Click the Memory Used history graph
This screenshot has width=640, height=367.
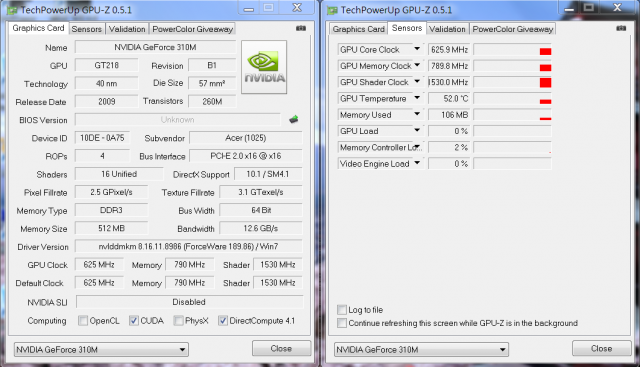513,115
